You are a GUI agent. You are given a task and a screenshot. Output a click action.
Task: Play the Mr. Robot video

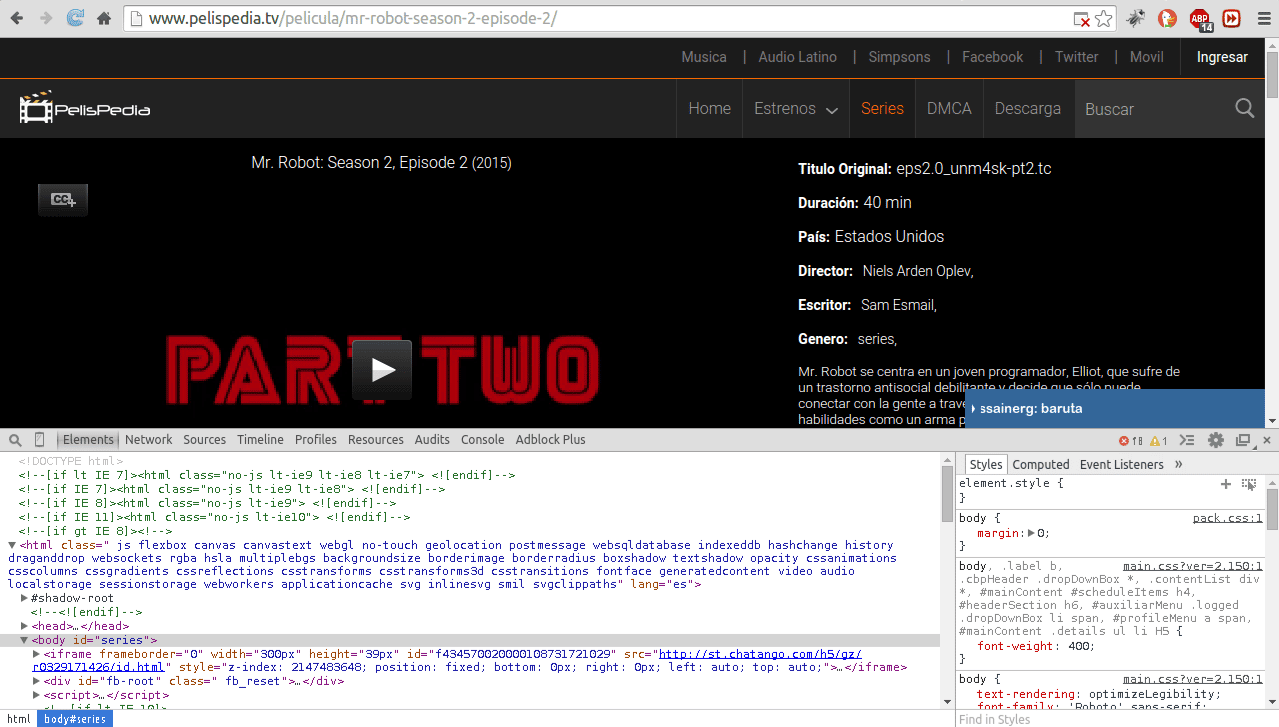coord(382,370)
